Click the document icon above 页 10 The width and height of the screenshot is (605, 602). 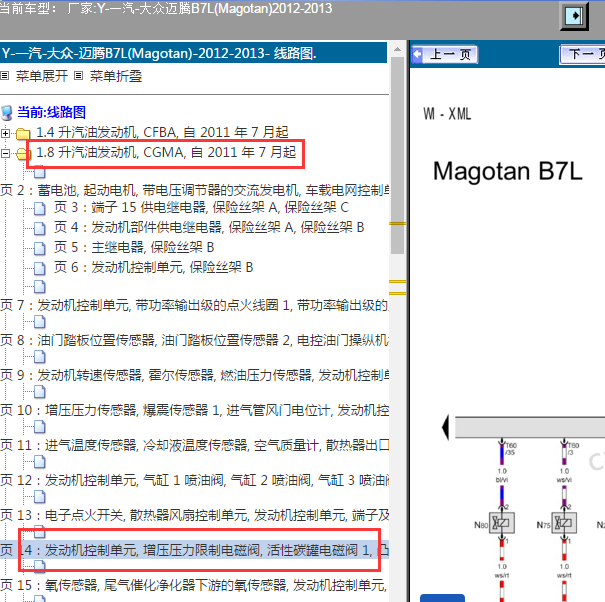(39, 392)
